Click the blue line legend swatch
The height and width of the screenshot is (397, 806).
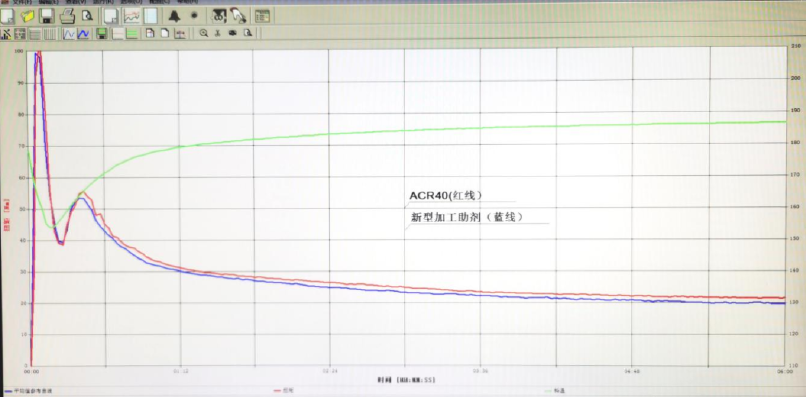pyautogui.click(x=8, y=391)
